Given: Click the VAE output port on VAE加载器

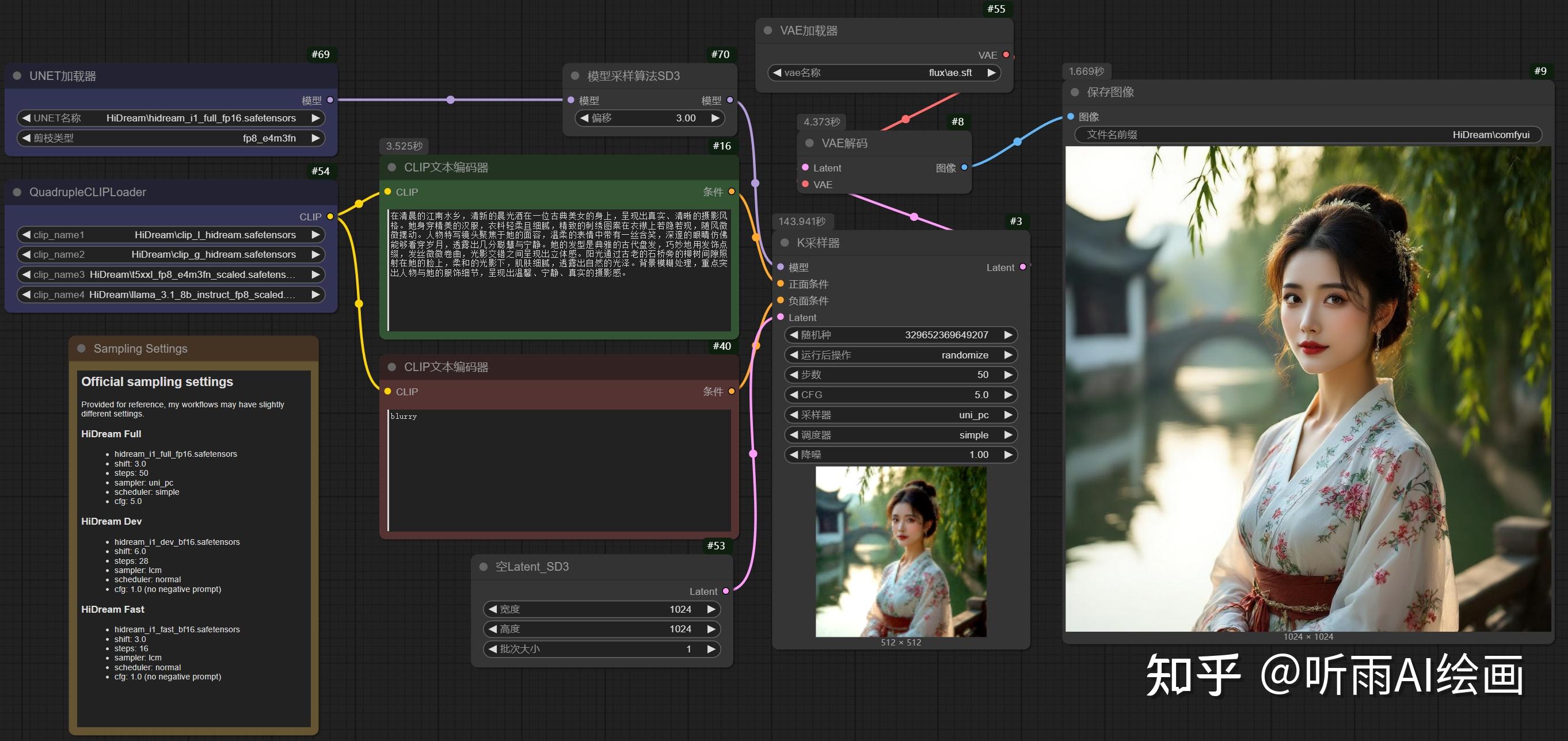Looking at the screenshot, I should coord(1006,55).
